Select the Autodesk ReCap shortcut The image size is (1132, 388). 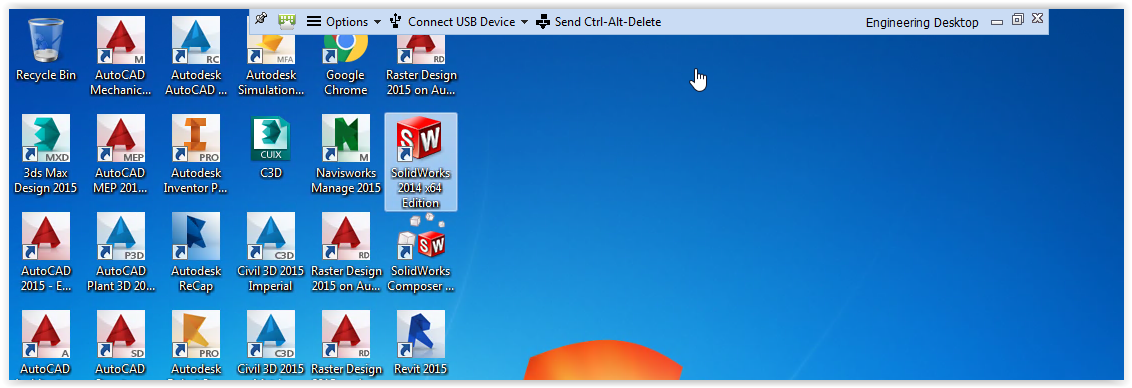point(196,253)
